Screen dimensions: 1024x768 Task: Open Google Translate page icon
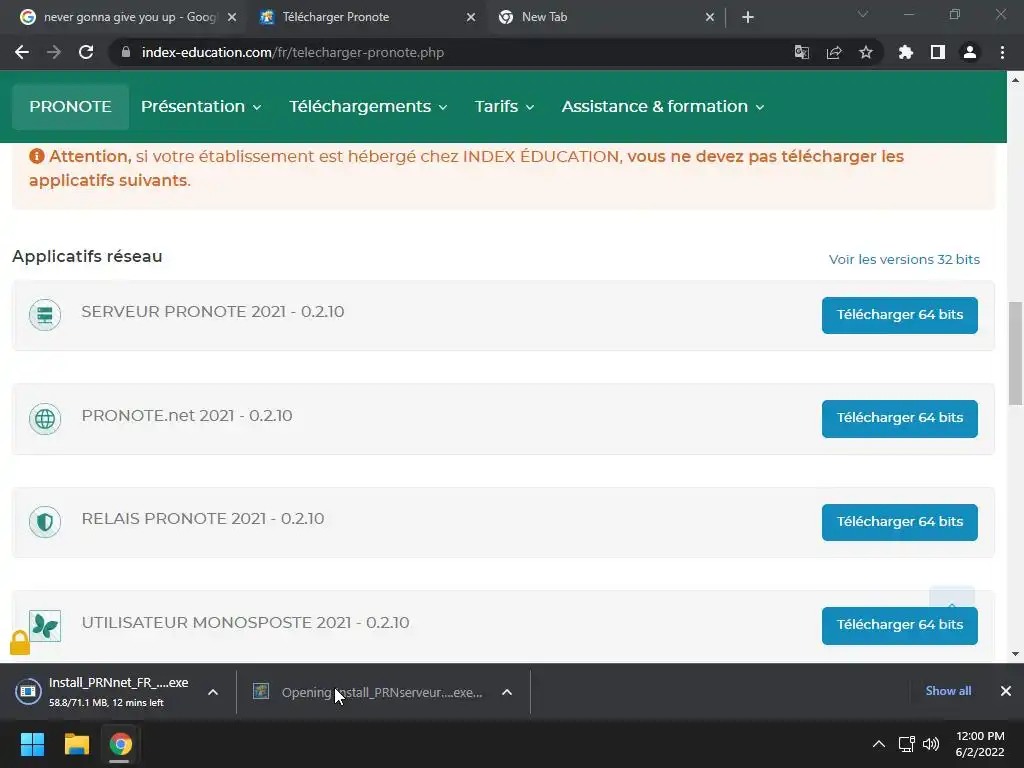coord(801,52)
